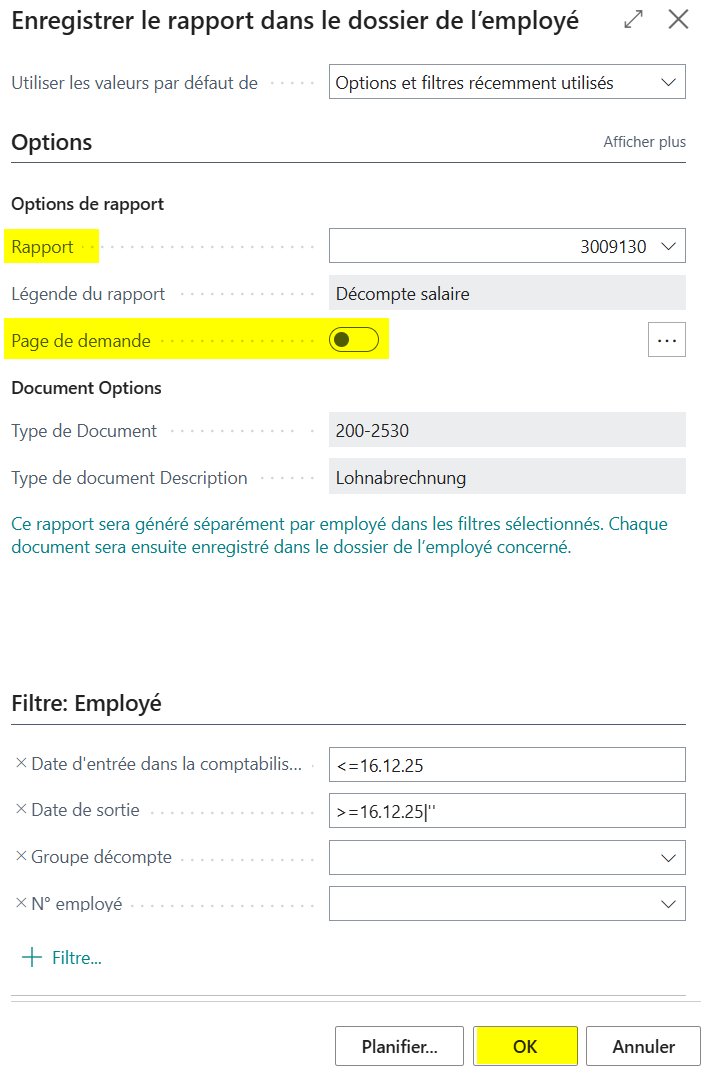
Task: Collapse the Filtre: Employé section header
Action: tap(86, 703)
